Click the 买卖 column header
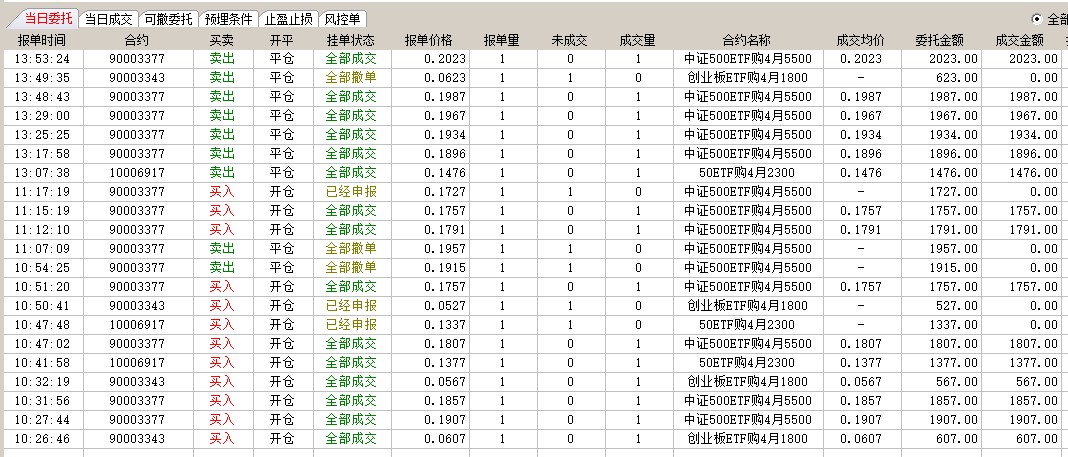The height and width of the screenshot is (457, 1068). 222,40
